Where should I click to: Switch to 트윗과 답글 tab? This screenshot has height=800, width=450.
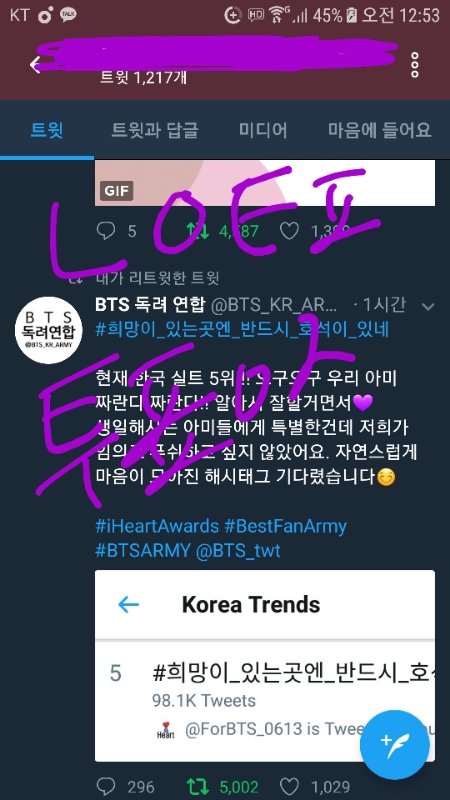[x=155, y=130]
